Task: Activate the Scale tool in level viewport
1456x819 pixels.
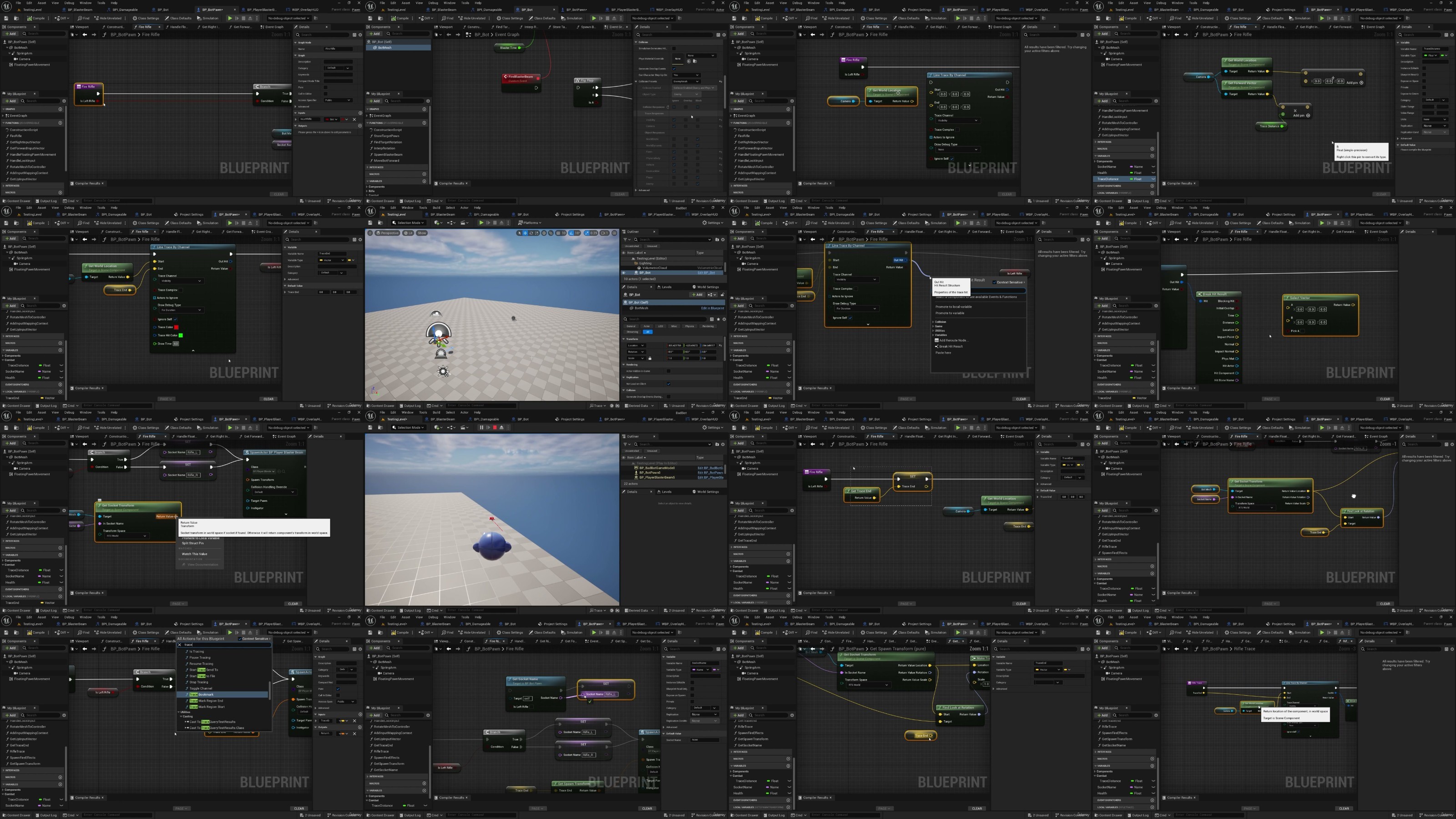Action: [x=537, y=233]
